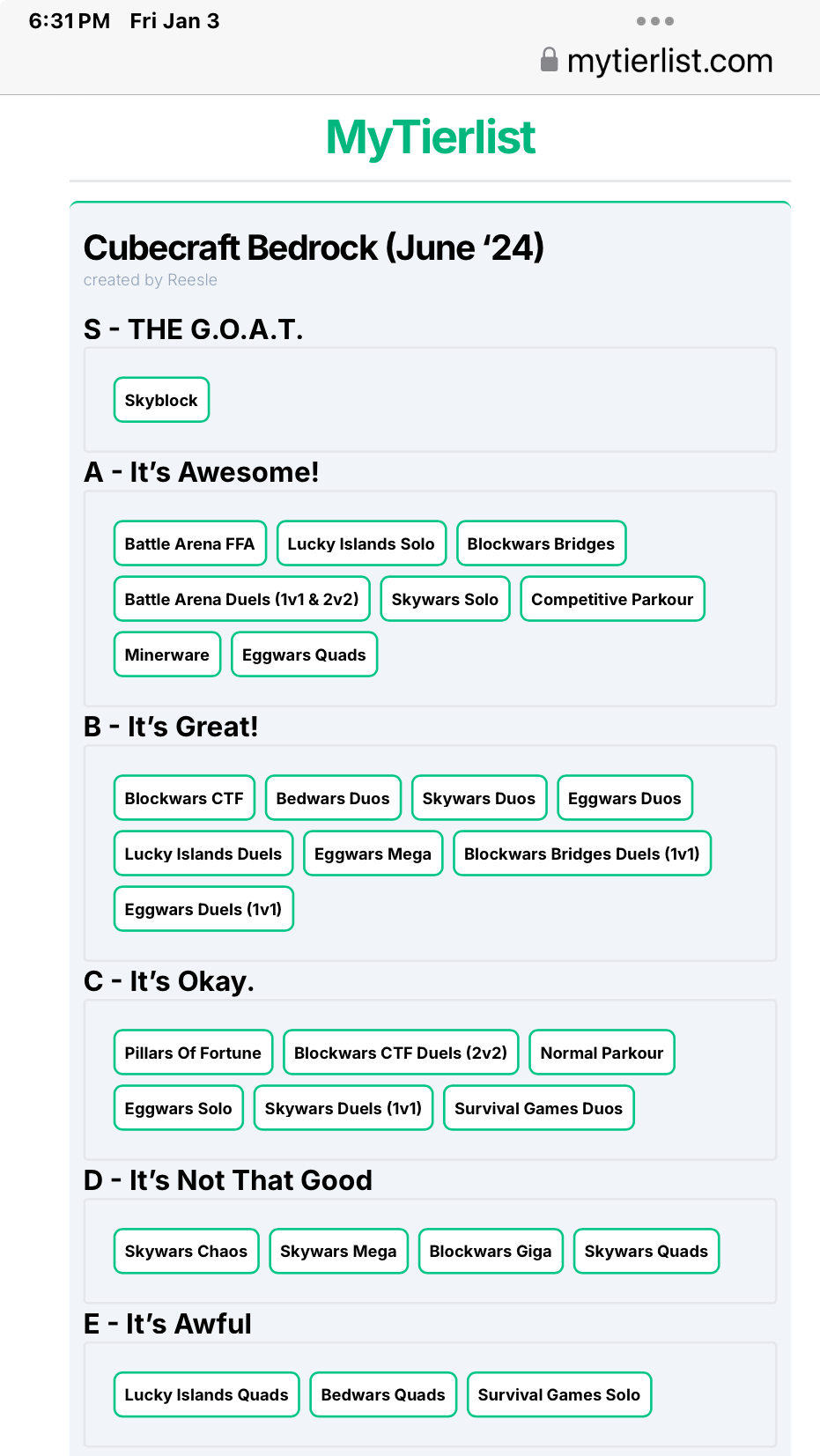
Task: Tap the lock icon beside mytierlist.com
Action: (x=549, y=60)
